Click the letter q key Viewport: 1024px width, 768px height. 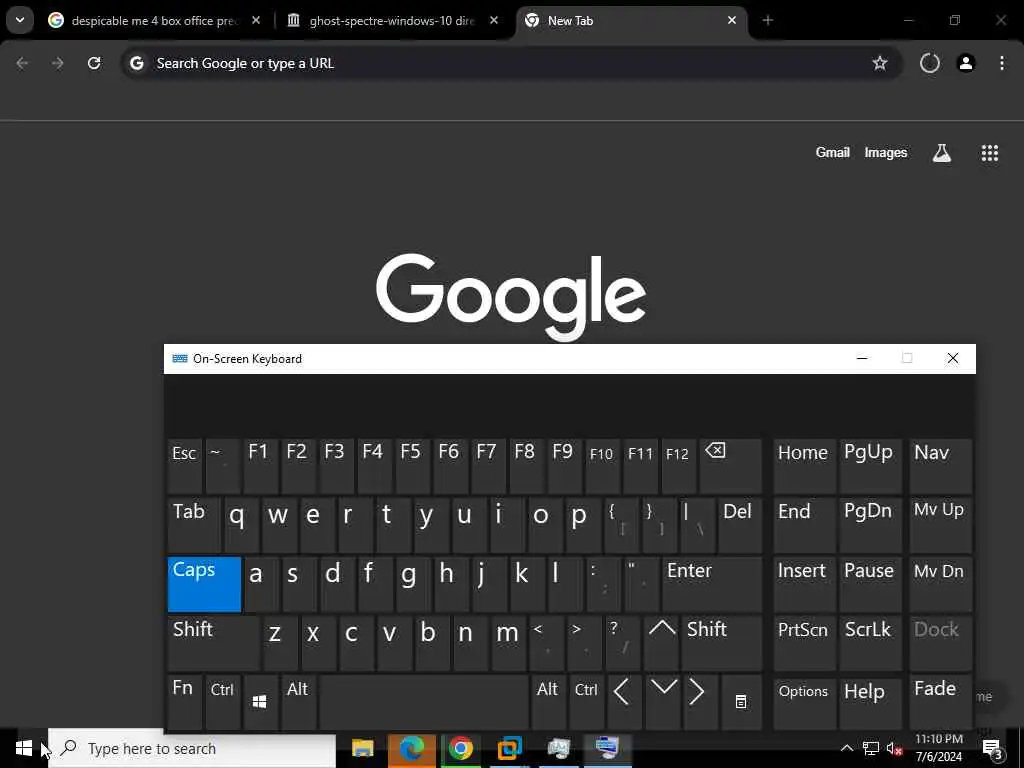(241, 525)
